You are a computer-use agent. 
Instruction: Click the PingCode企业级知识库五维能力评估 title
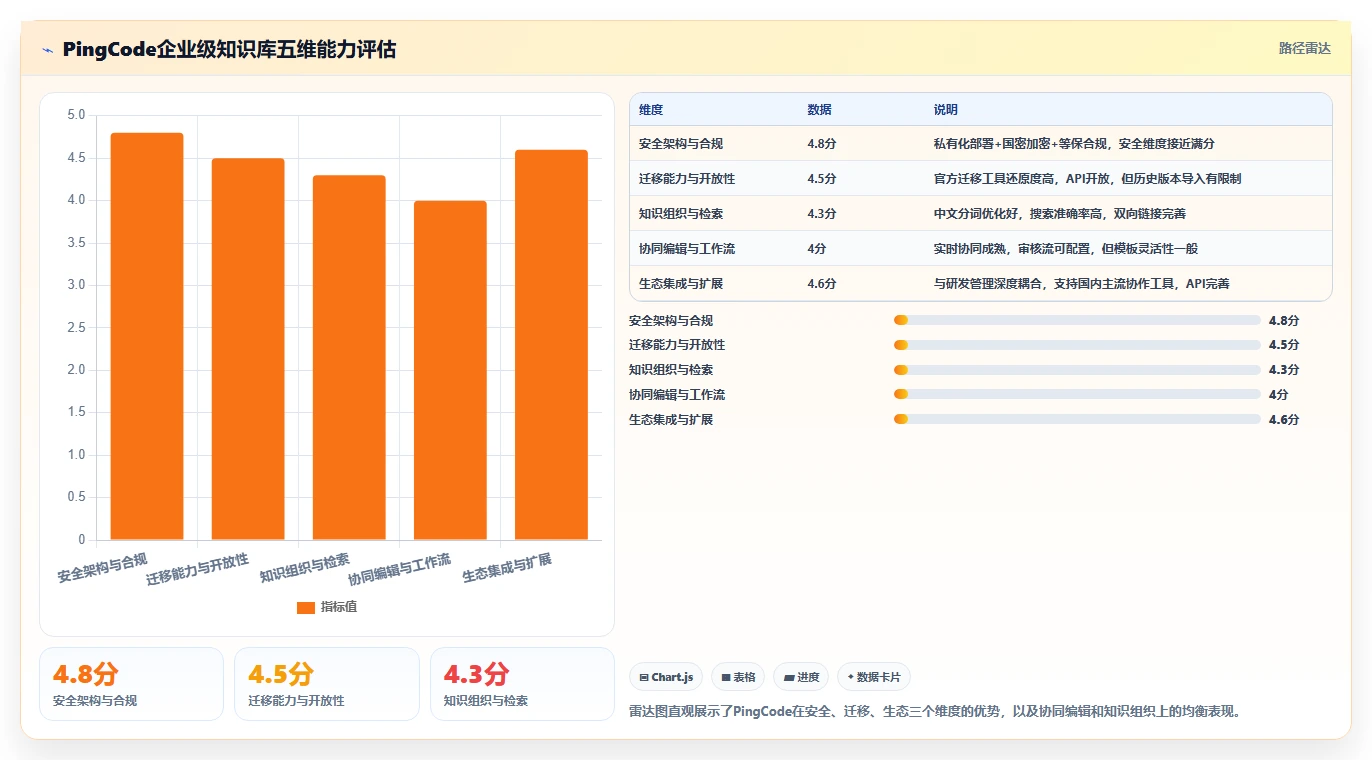pos(229,49)
